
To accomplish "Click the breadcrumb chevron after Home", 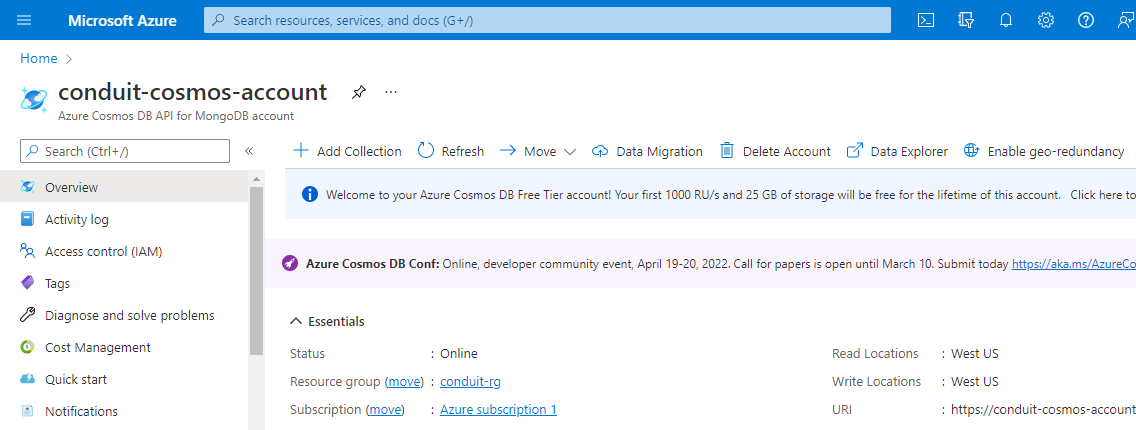I will tap(70, 59).
